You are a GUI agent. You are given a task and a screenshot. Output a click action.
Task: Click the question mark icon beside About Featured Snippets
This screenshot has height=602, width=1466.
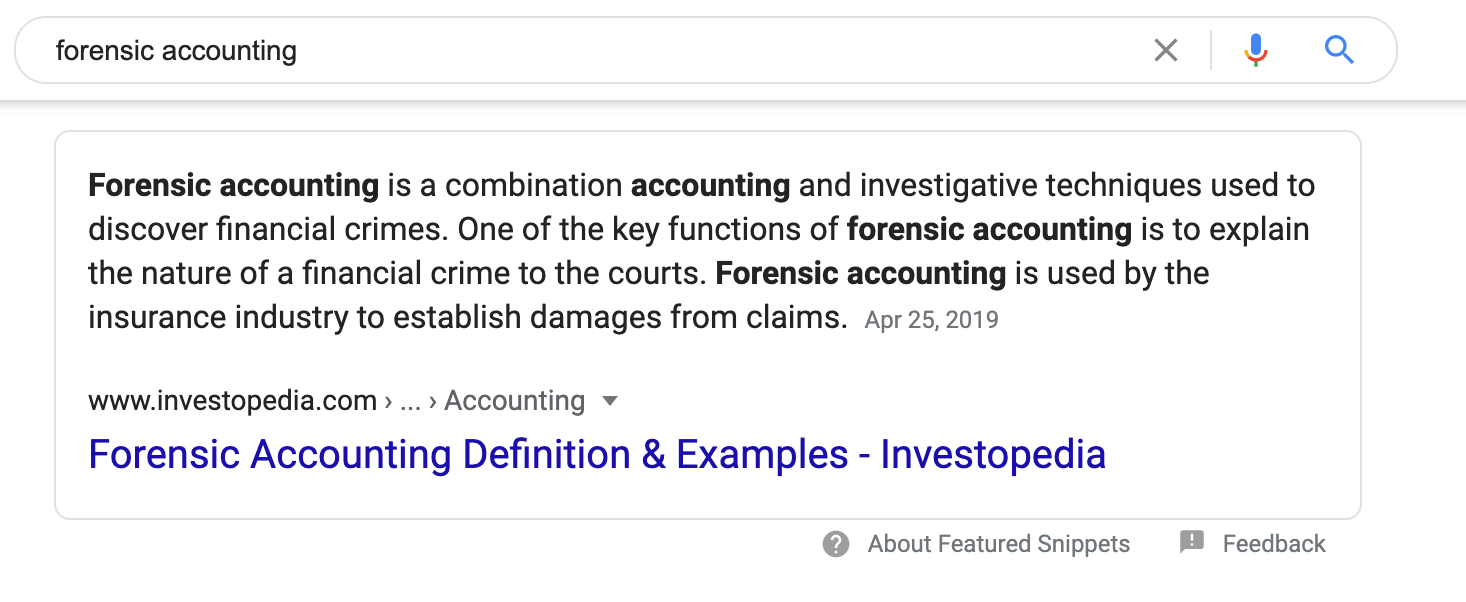[836, 544]
